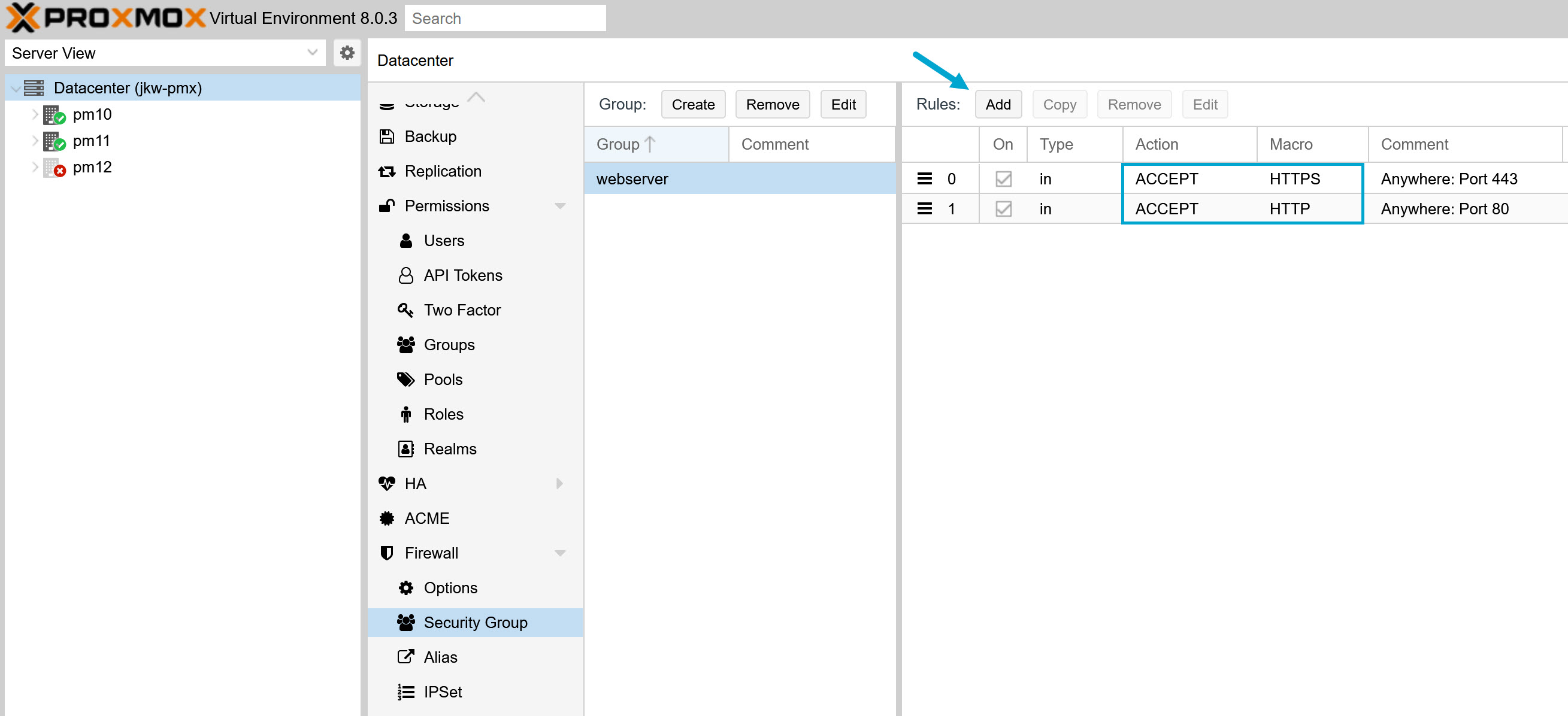Click drag handle icon for rule 0
Image resolution: width=1568 pixels, height=716 pixels.
pos(924,179)
